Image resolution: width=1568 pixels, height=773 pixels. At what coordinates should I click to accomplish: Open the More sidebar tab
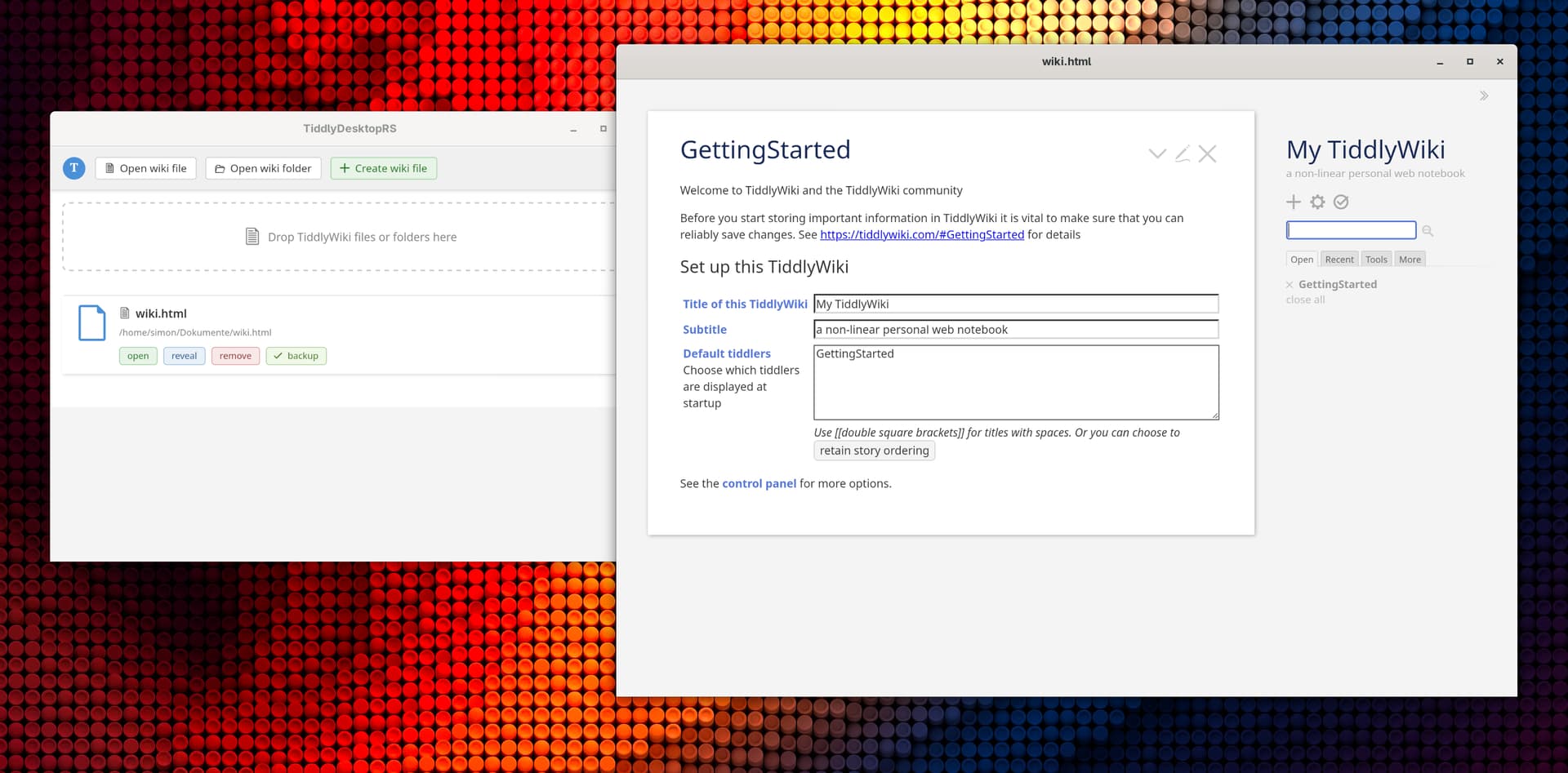1410,260
